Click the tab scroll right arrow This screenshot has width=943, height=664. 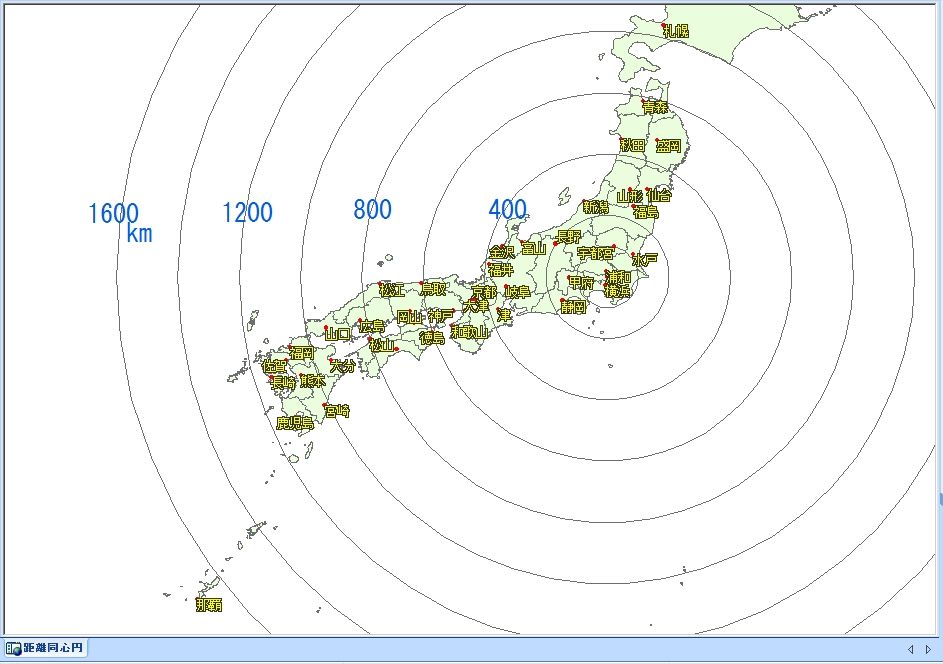(928, 650)
